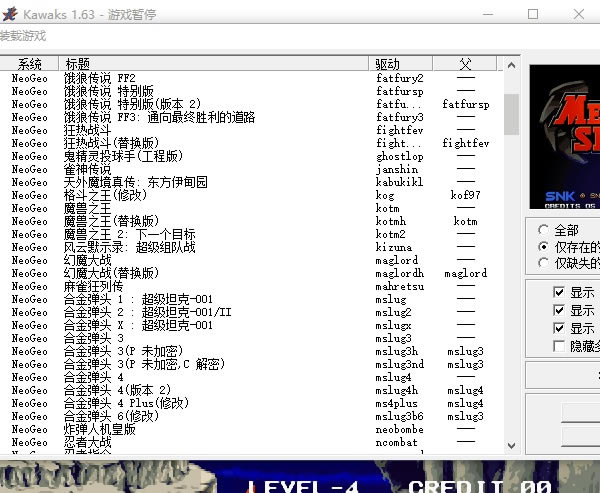Click the mslug3b6 driver cell

399,416
